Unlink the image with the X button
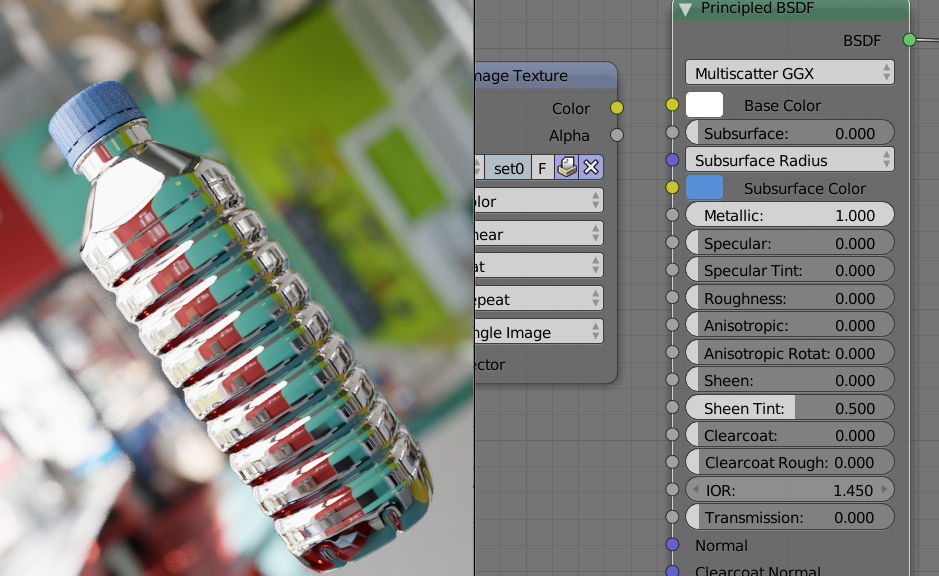 tap(591, 168)
